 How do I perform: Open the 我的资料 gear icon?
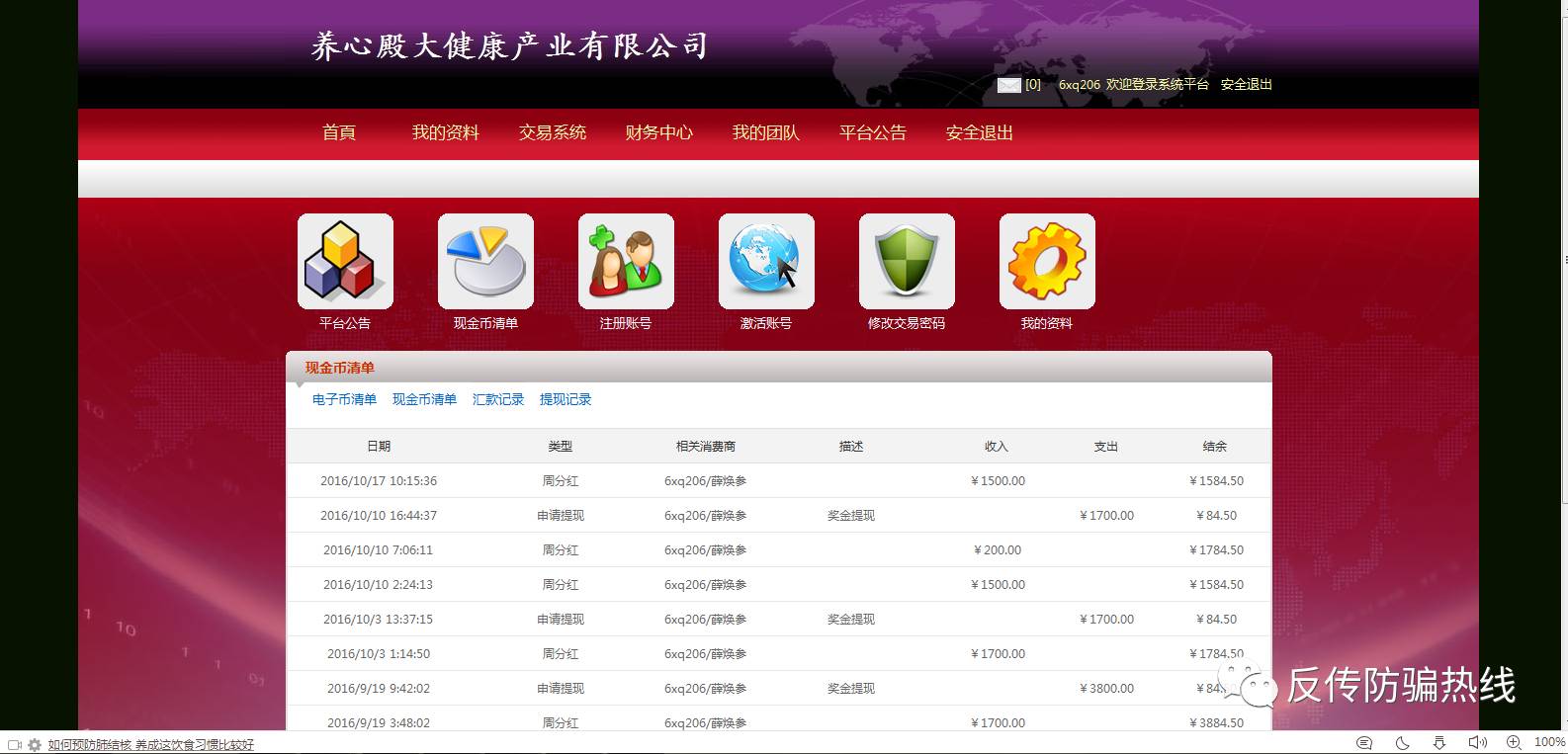pyautogui.click(x=1047, y=261)
